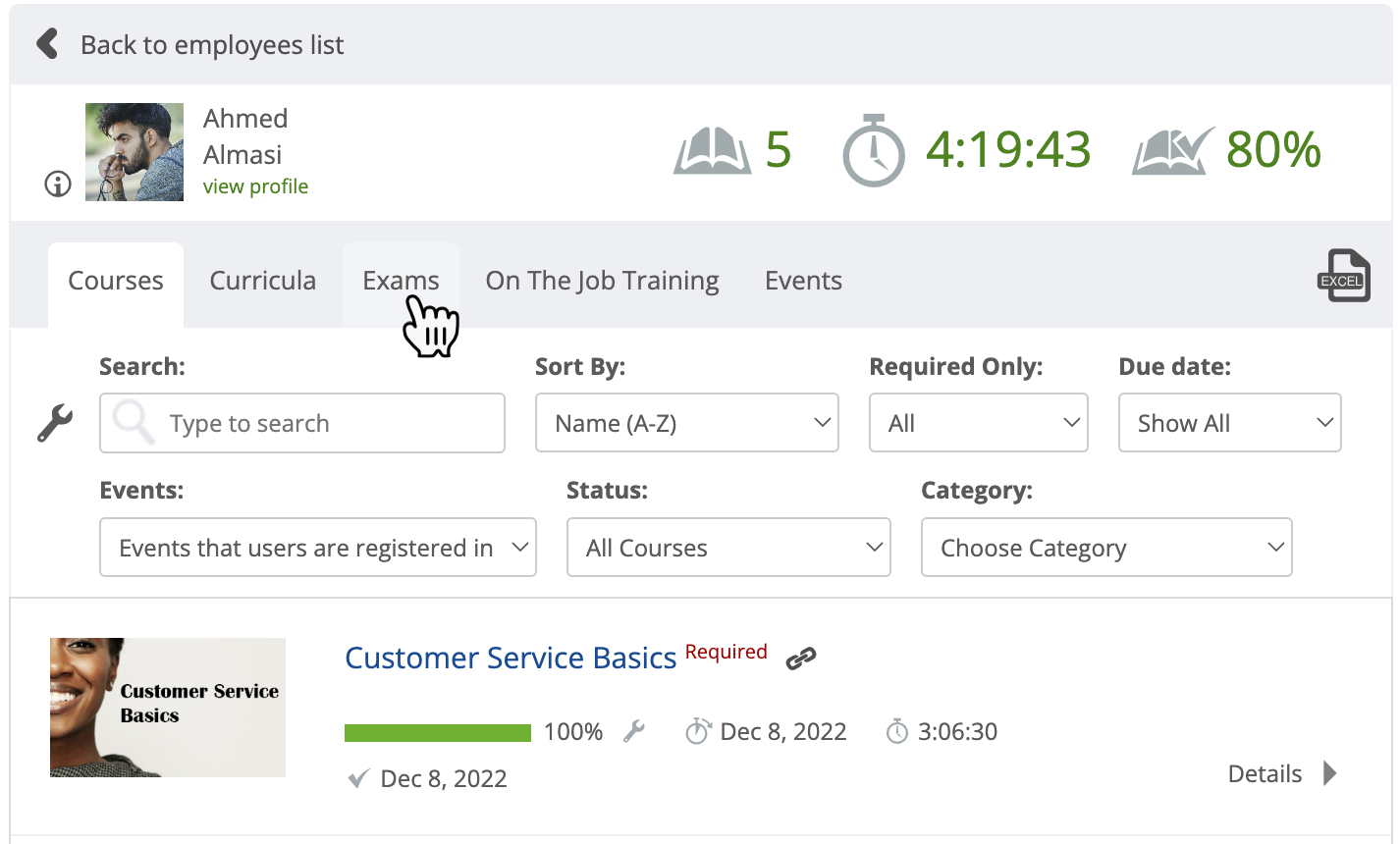Open Ahmed's view profile link
The height and width of the screenshot is (844, 1400).
click(255, 185)
